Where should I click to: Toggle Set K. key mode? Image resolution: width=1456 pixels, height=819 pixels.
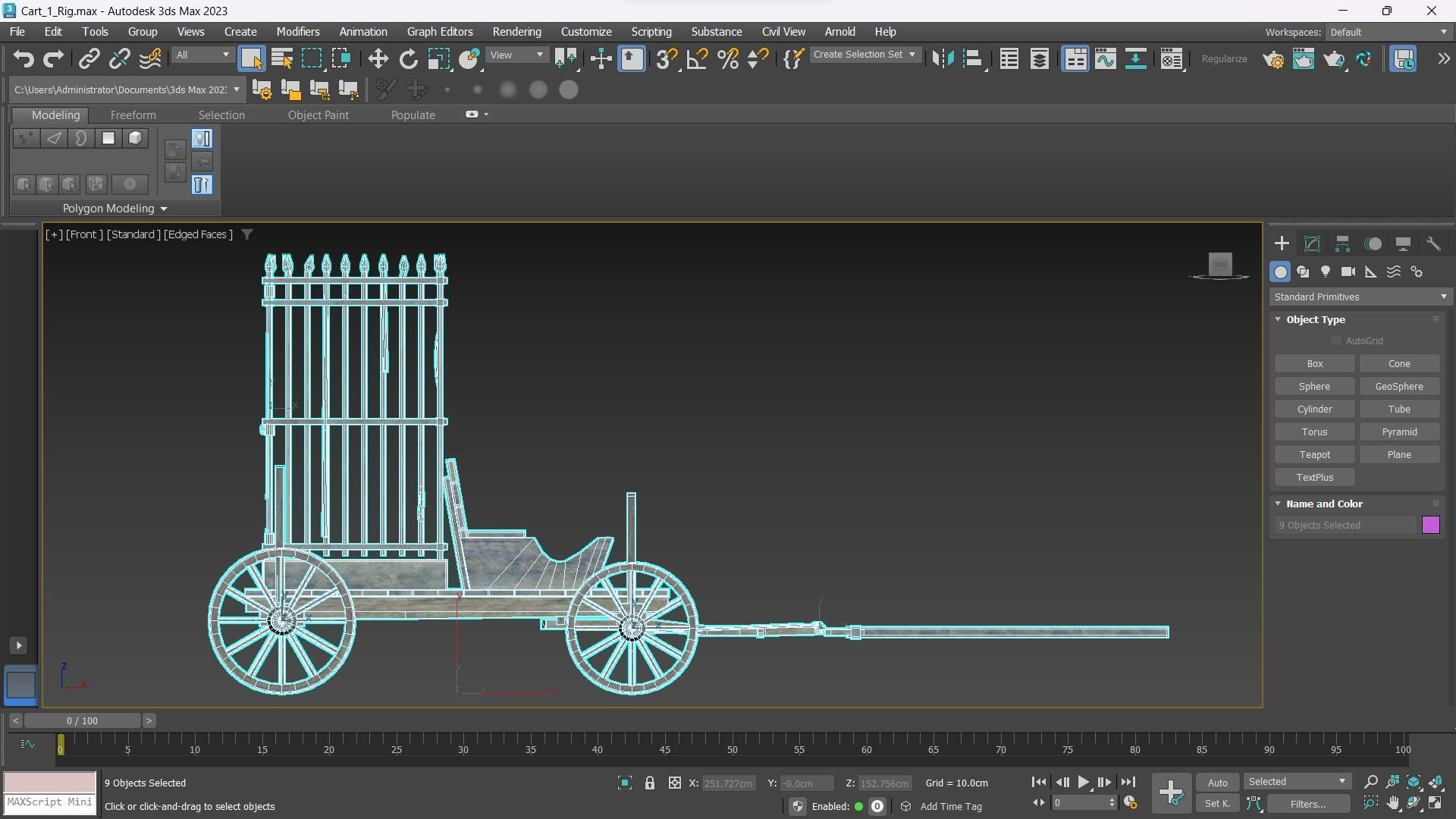(1217, 804)
